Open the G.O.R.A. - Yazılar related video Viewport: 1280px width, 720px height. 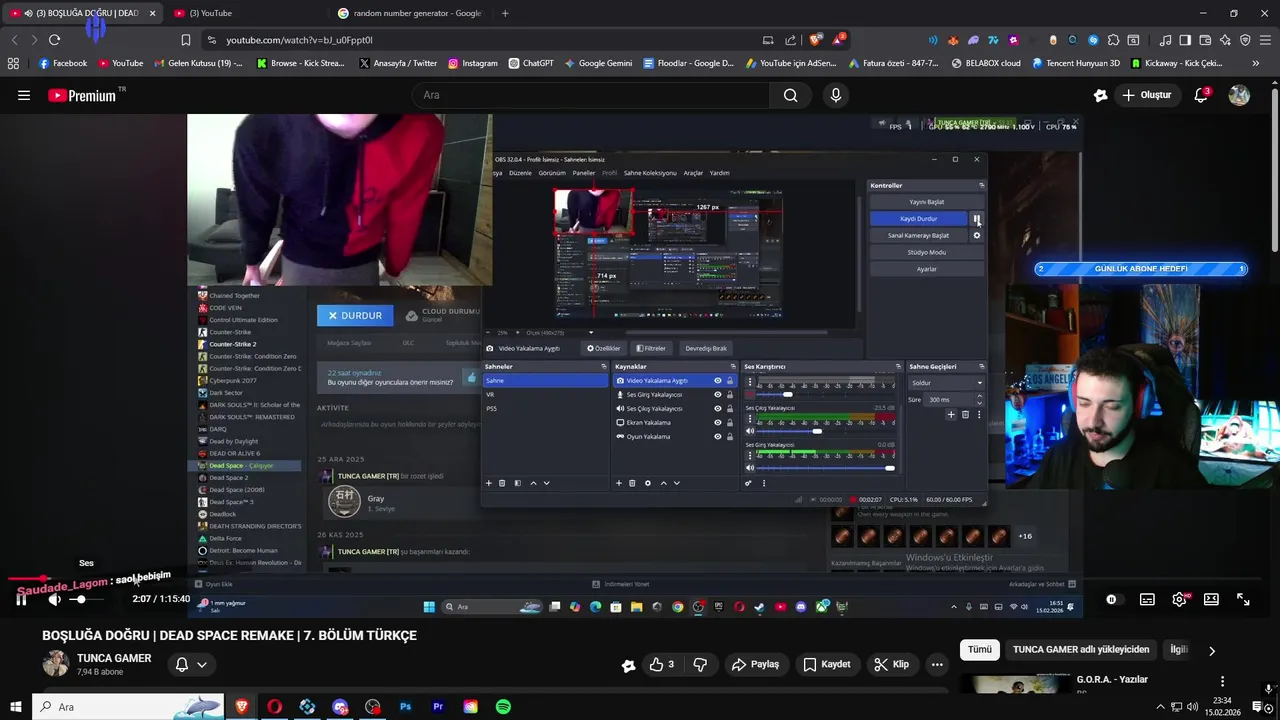(1111, 679)
